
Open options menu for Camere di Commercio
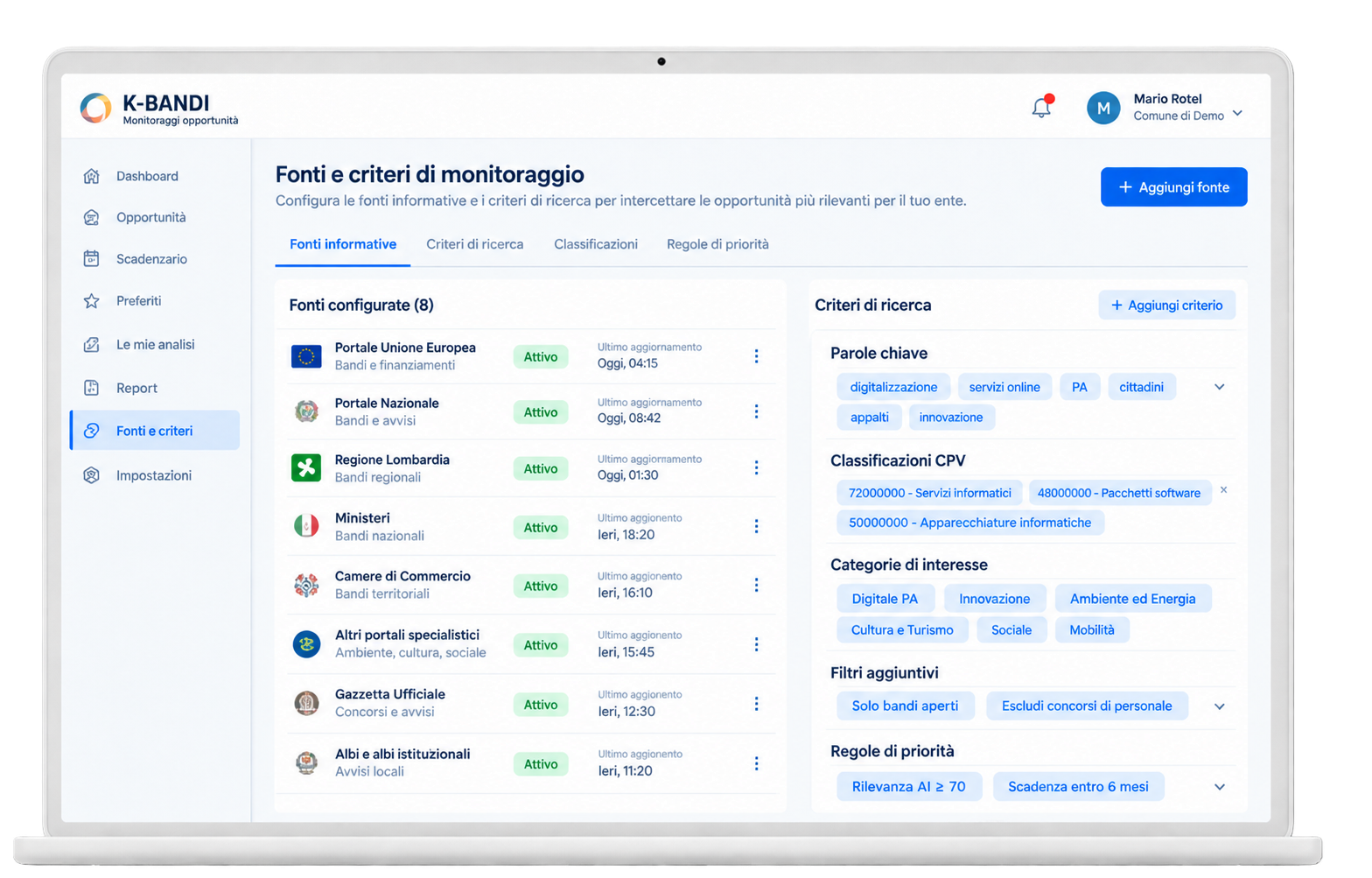click(756, 586)
